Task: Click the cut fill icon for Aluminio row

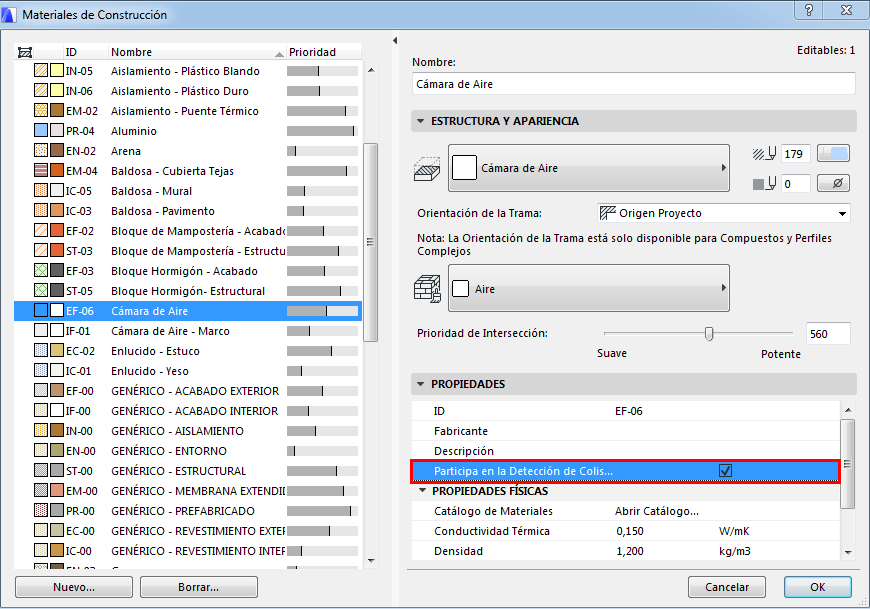Action: click(x=41, y=131)
